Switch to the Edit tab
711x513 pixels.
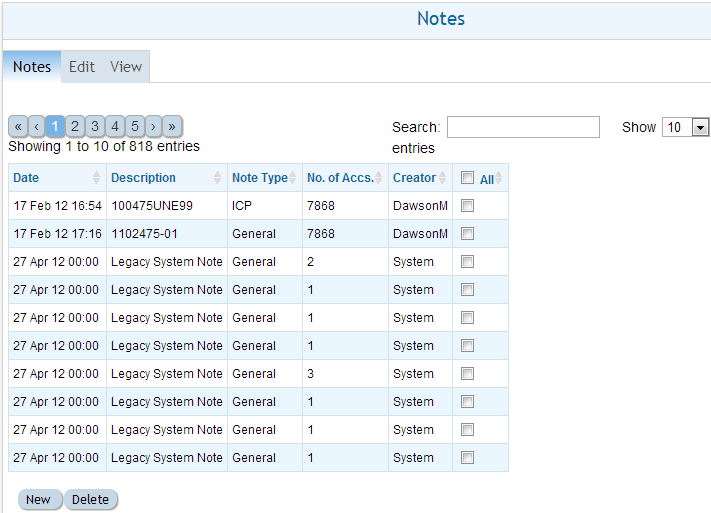(82, 67)
